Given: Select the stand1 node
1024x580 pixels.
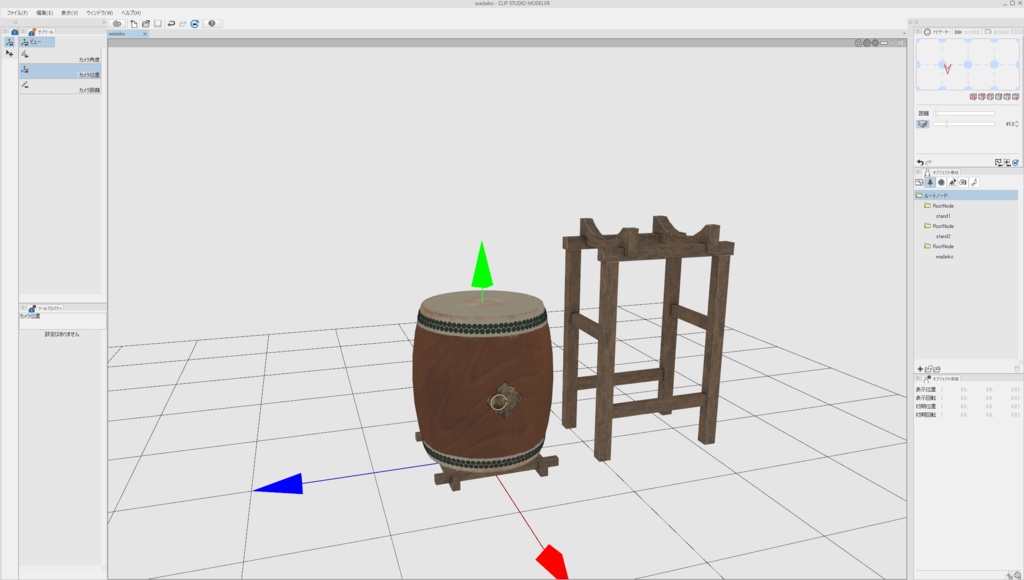Looking at the screenshot, I should 943,216.
